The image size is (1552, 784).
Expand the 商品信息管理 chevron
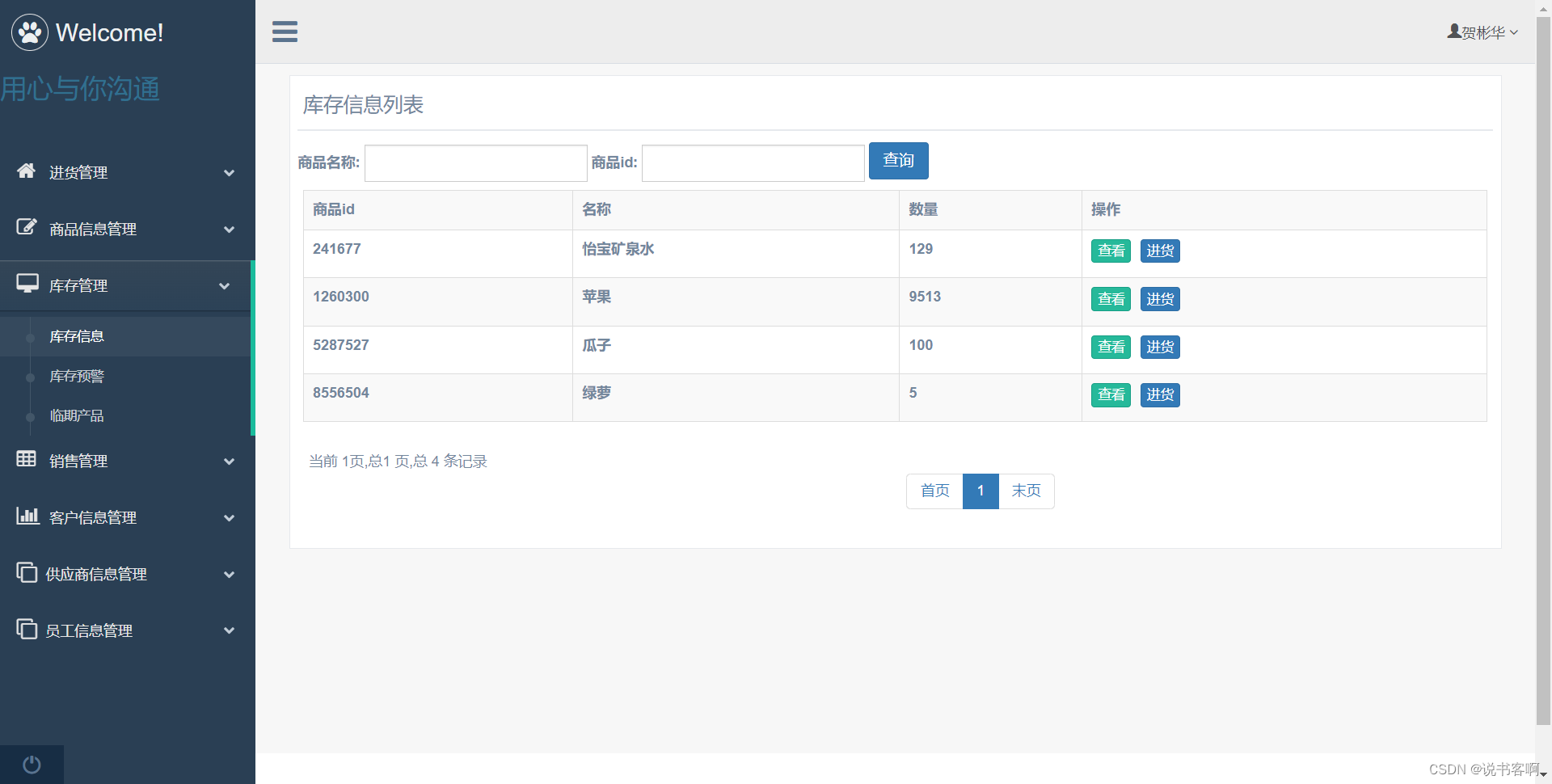tap(230, 230)
